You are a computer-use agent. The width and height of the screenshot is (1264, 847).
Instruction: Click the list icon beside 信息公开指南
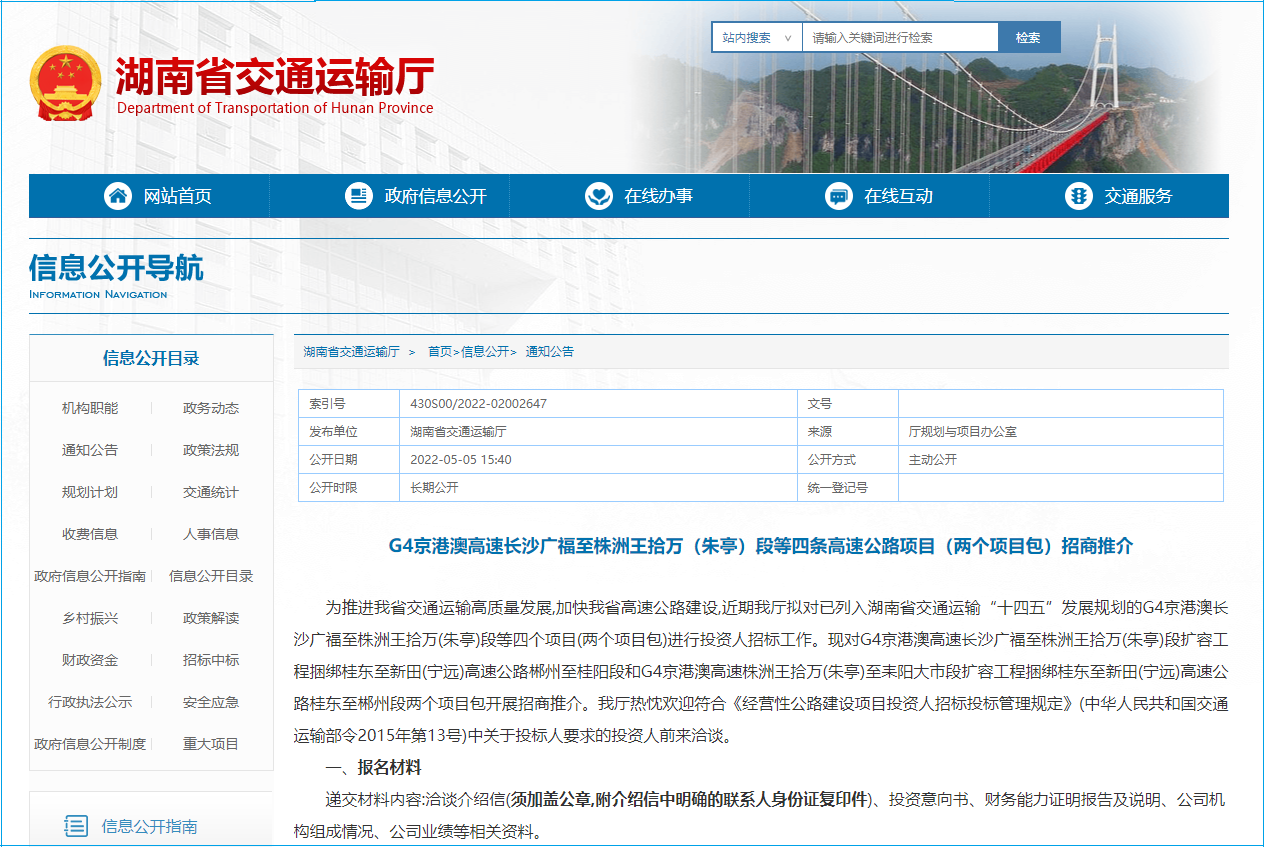(75, 826)
